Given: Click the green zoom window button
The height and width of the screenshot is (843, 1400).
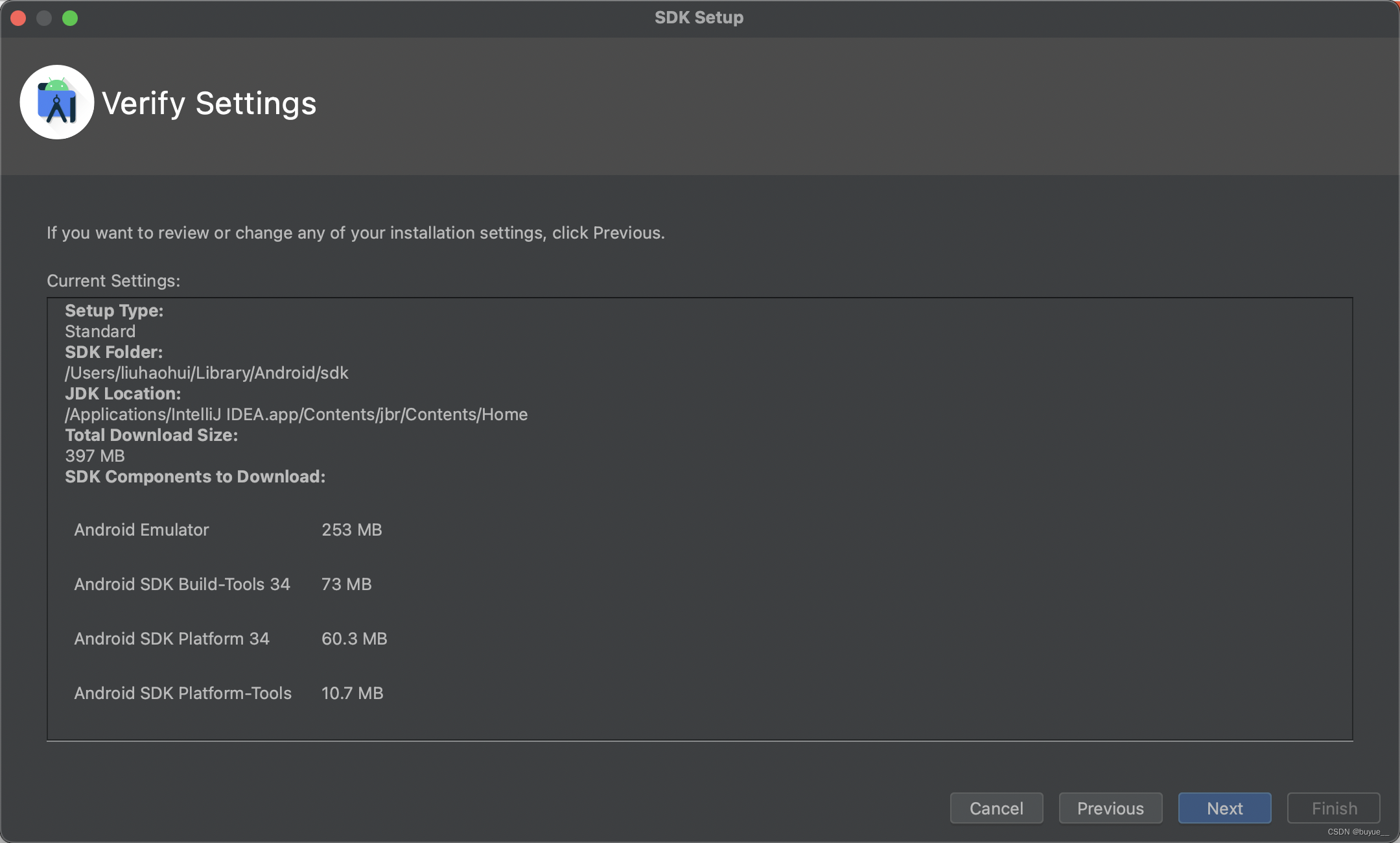Looking at the screenshot, I should (x=70, y=18).
